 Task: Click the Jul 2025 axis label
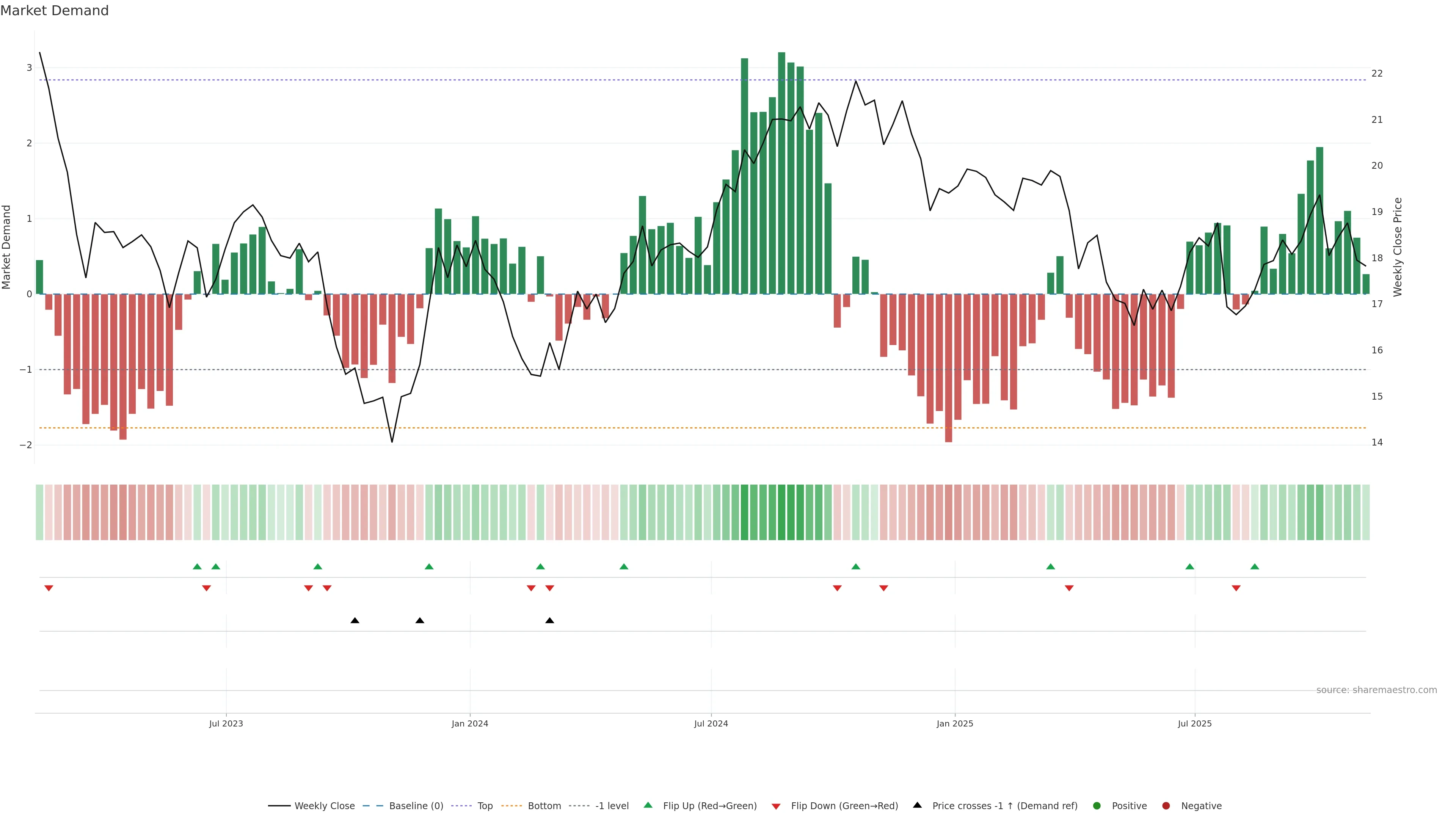point(1194,723)
